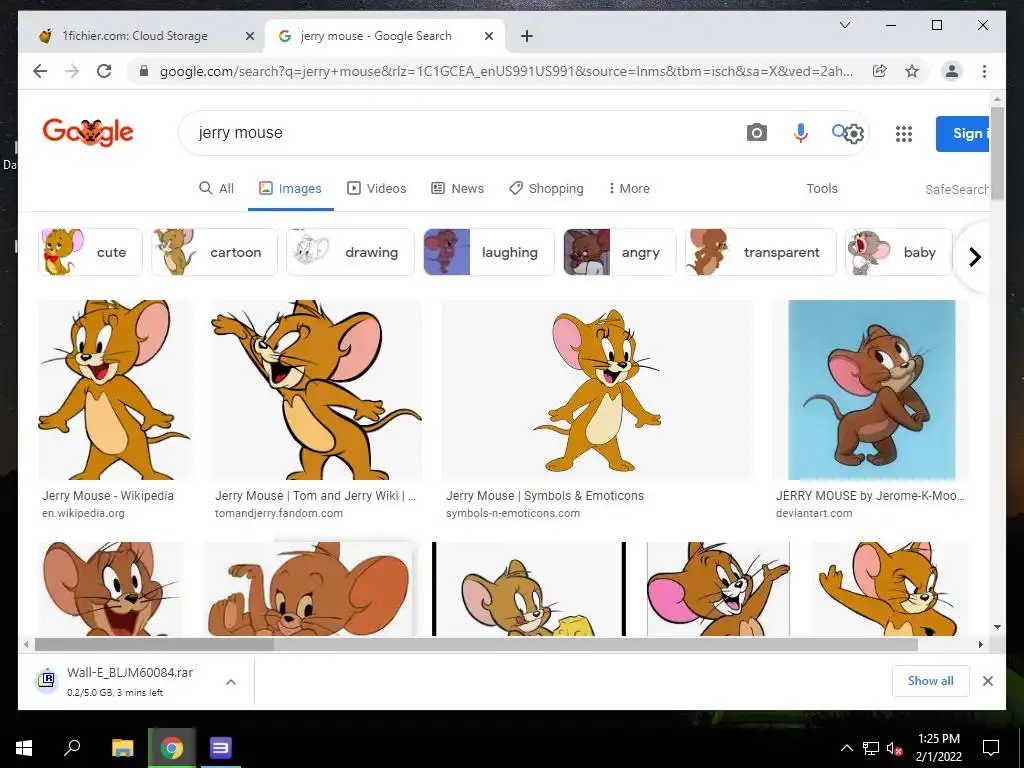Open the deviantart JERRY MOUSE image
The image size is (1024, 768).
(871, 390)
